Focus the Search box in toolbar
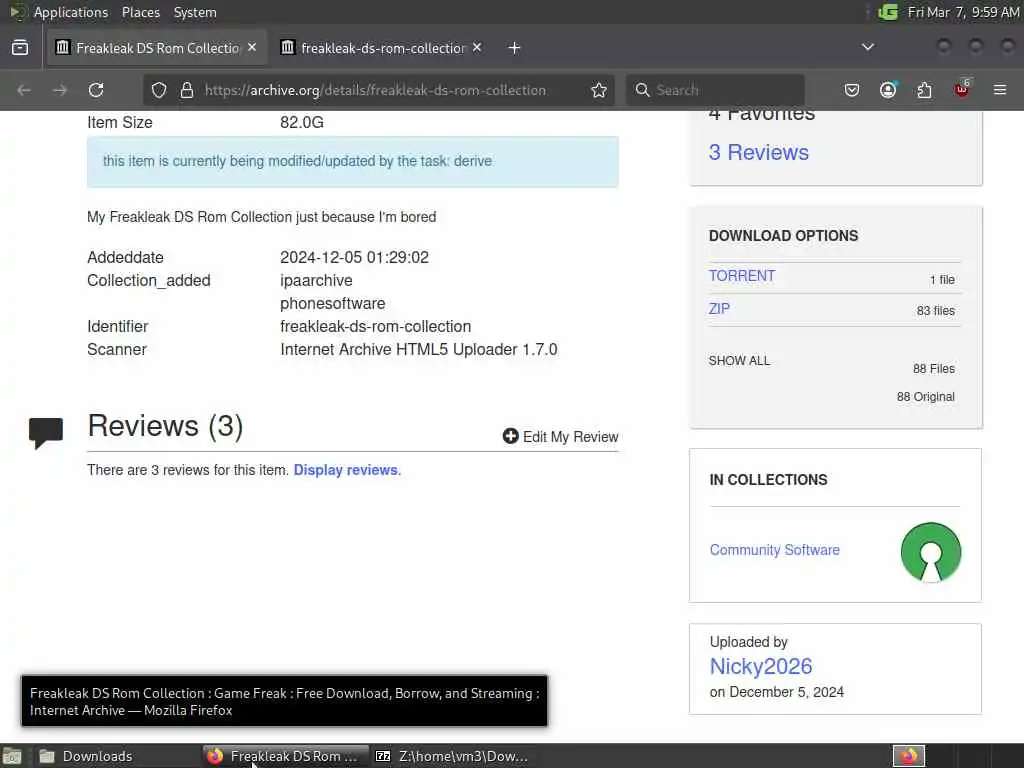Image resolution: width=1024 pixels, height=768 pixels. (x=715, y=90)
